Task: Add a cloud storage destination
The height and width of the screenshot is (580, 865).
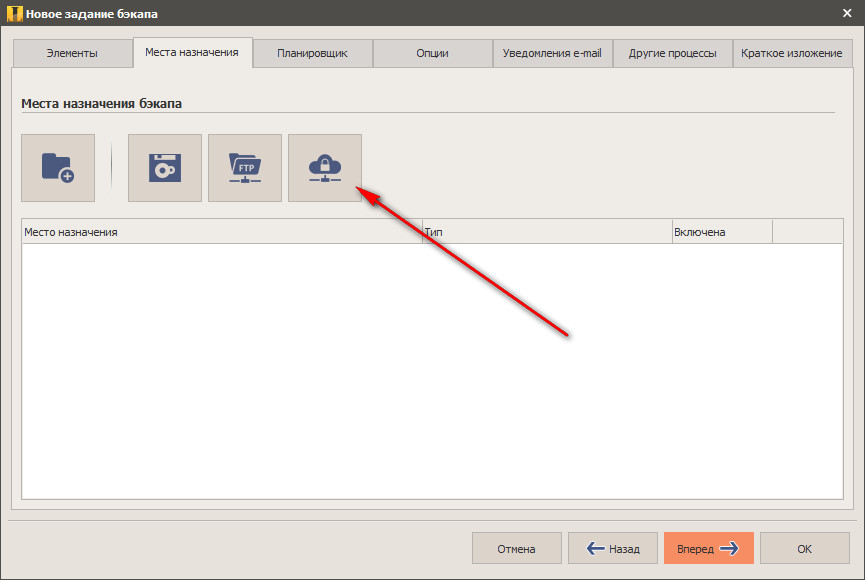Action: (x=325, y=168)
